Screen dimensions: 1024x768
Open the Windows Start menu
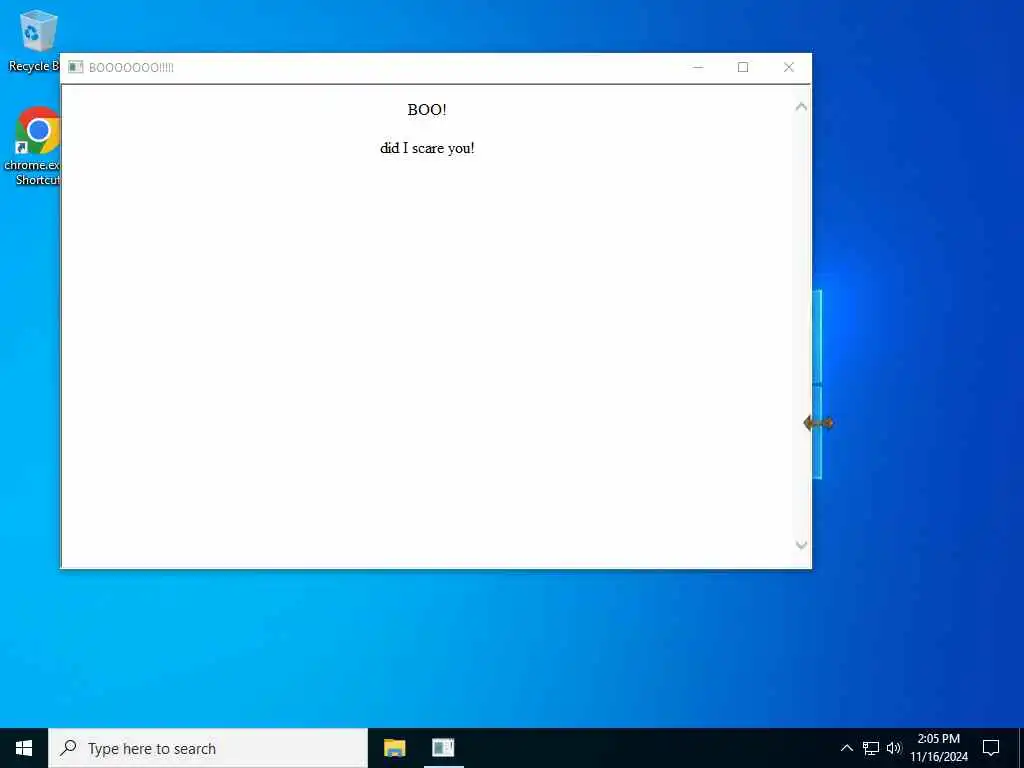tap(24, 748)
